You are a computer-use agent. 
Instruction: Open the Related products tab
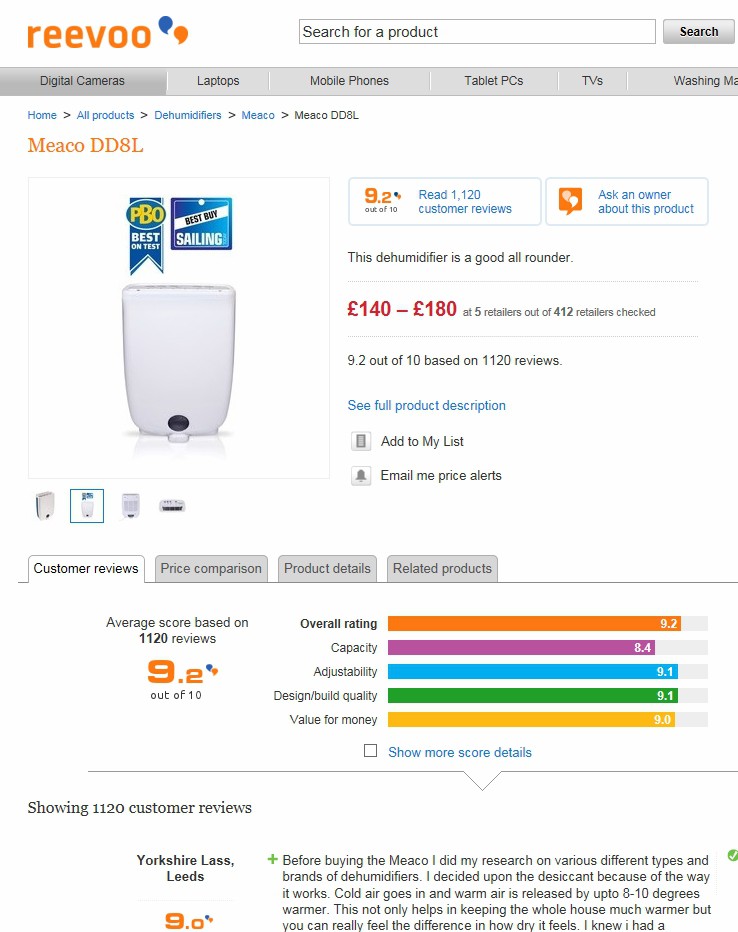[x=442, y=569]
